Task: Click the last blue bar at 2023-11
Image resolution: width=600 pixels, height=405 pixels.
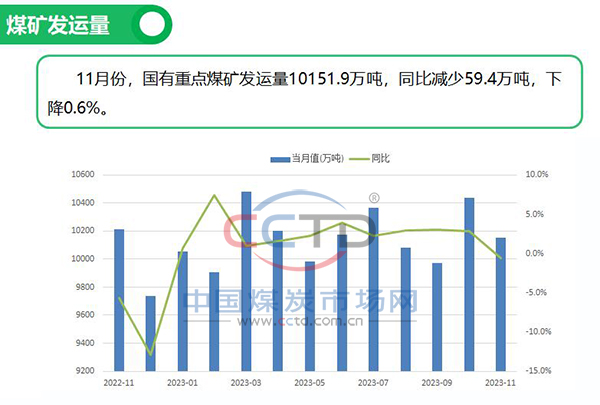Action: coord(500,304)
